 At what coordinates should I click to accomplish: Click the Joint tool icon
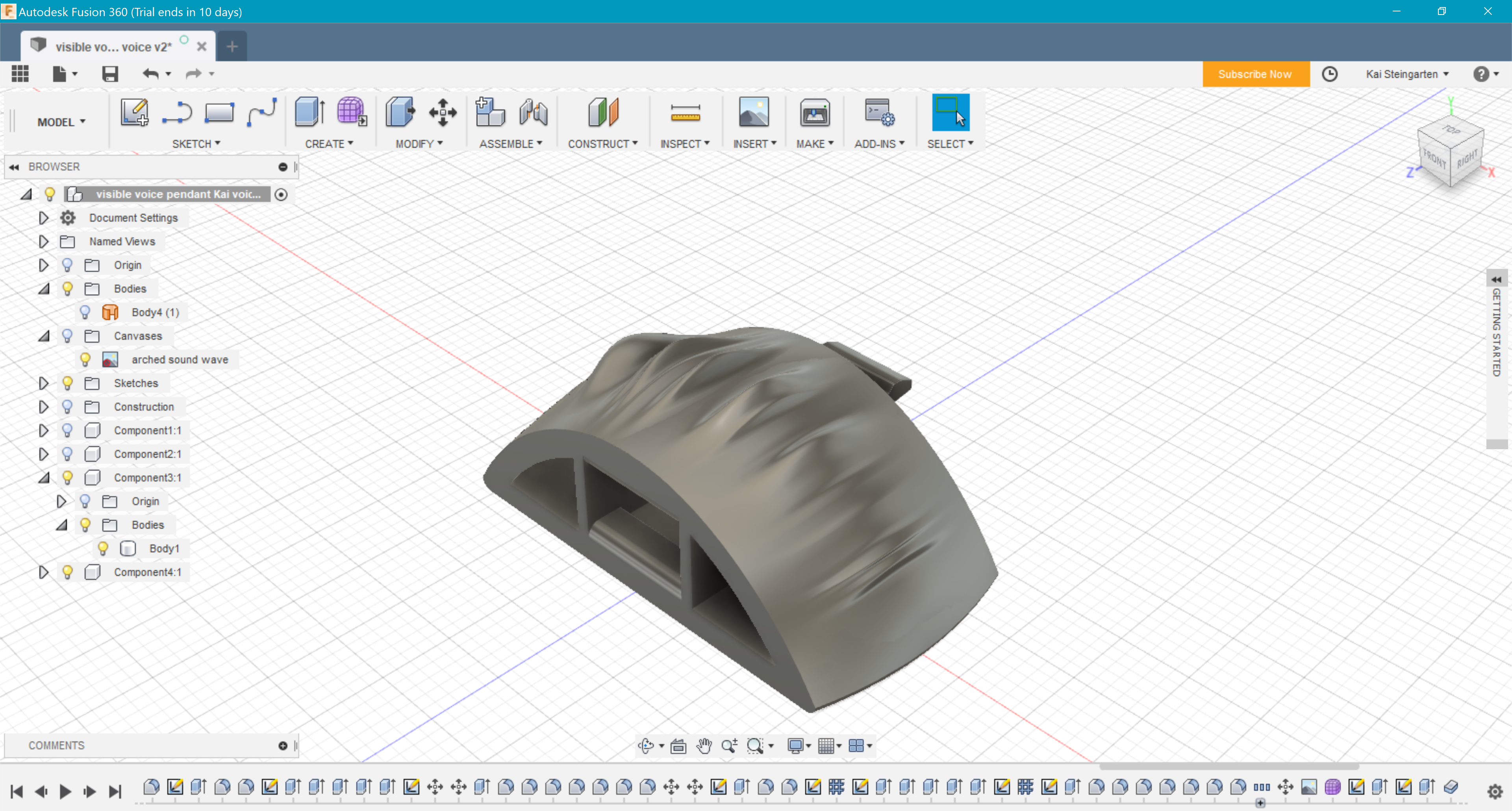tap(533, 112)
